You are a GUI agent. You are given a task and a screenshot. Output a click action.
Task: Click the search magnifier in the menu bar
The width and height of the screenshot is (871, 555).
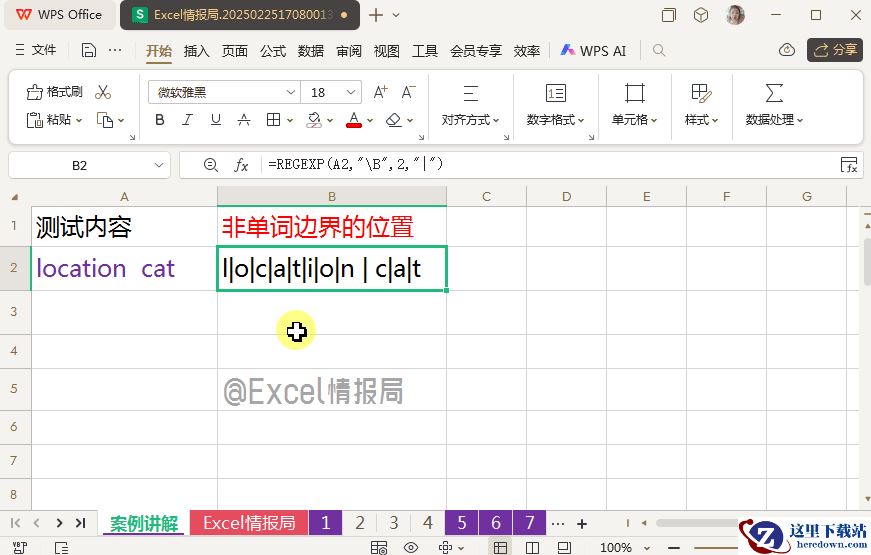[x=659, y=51]
